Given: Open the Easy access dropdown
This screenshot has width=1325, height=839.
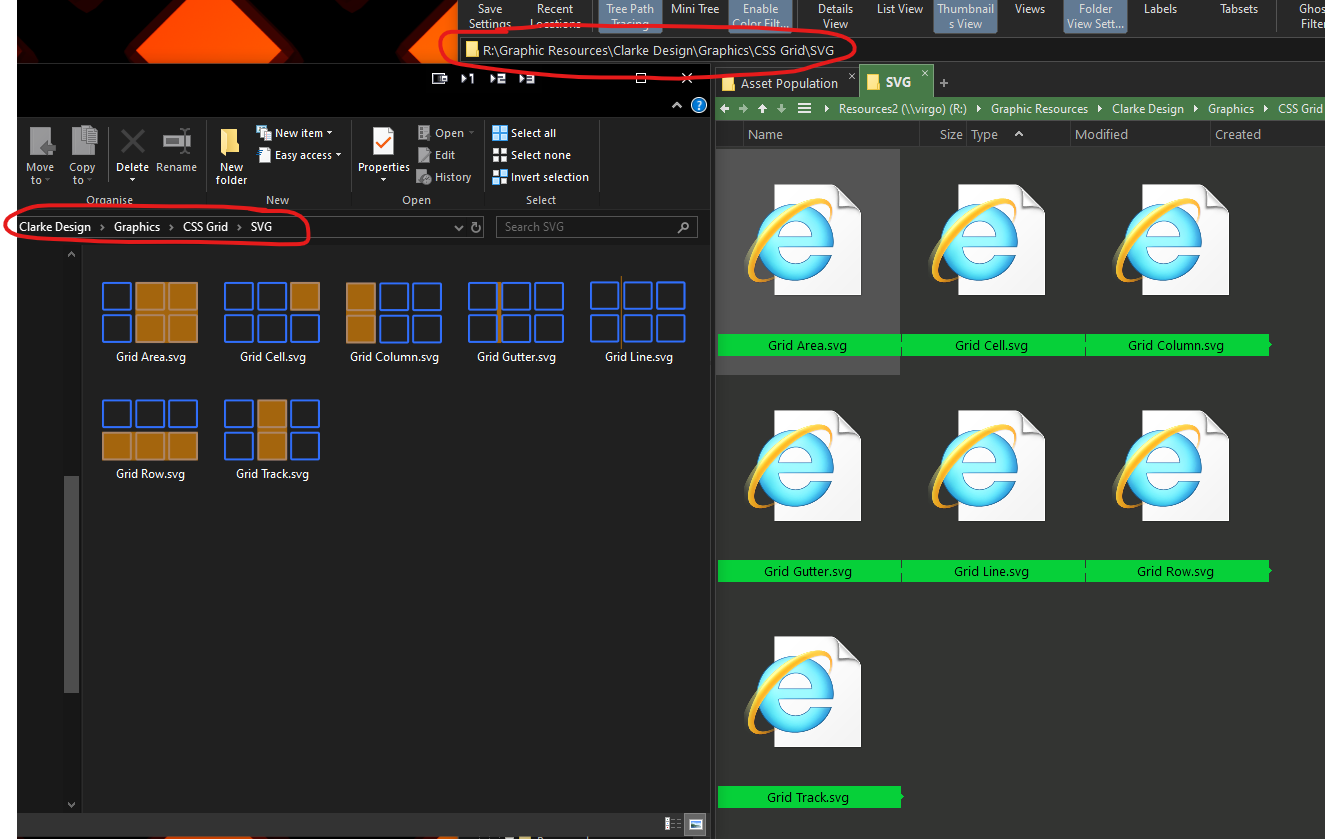Looking at the screenshot, I should 299,155.
